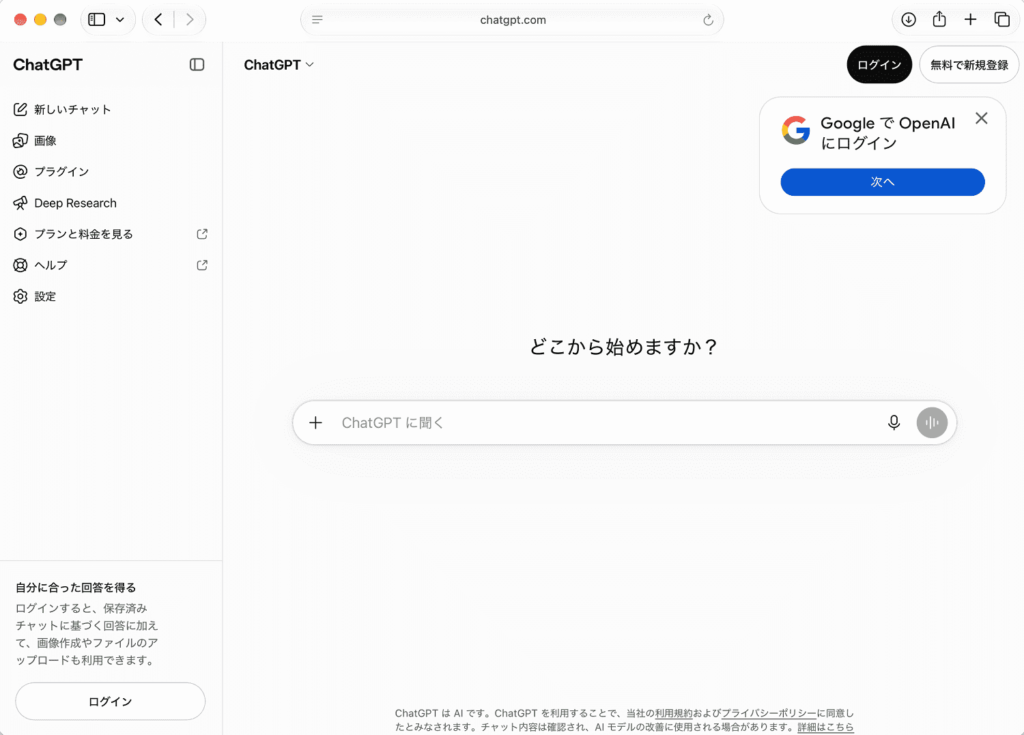Click the black ログイン button at top
The image size is (1024, 735).
(x=879, y=65)
